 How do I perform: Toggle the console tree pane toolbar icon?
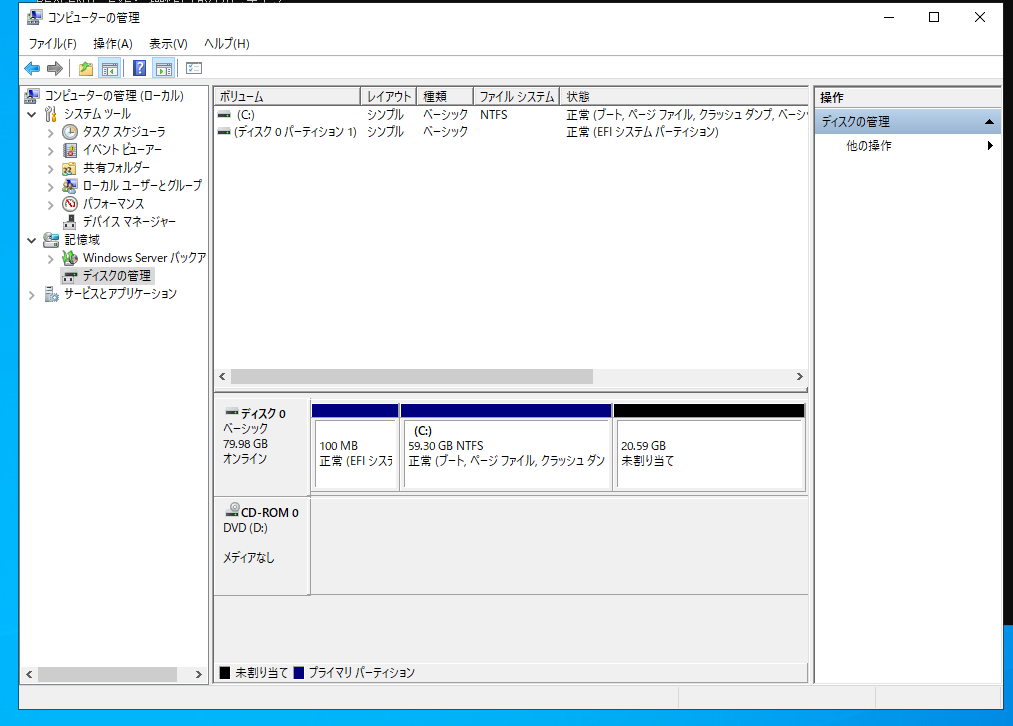click(x=110, y=68)
